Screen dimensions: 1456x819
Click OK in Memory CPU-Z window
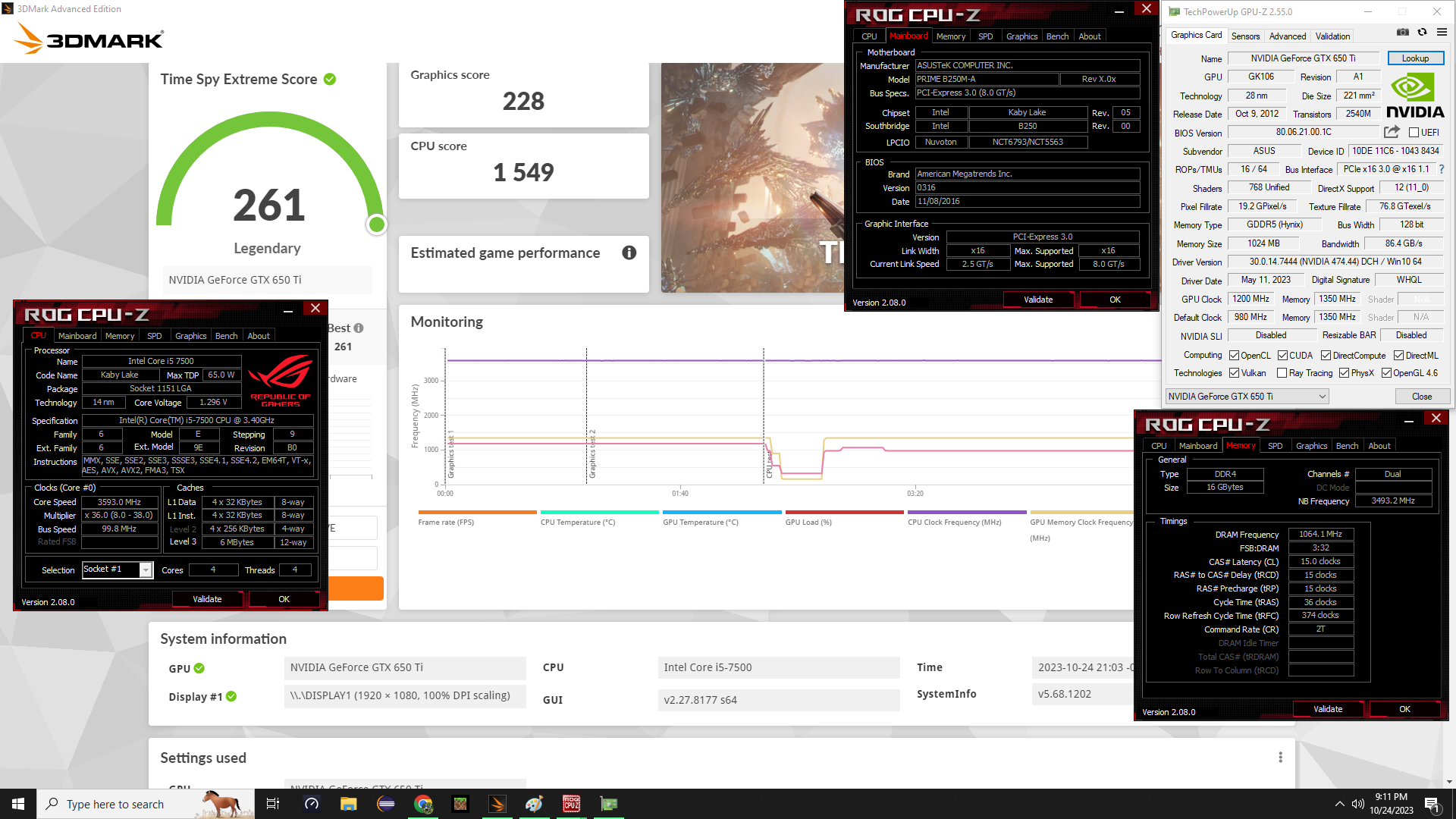point(1404,709)
